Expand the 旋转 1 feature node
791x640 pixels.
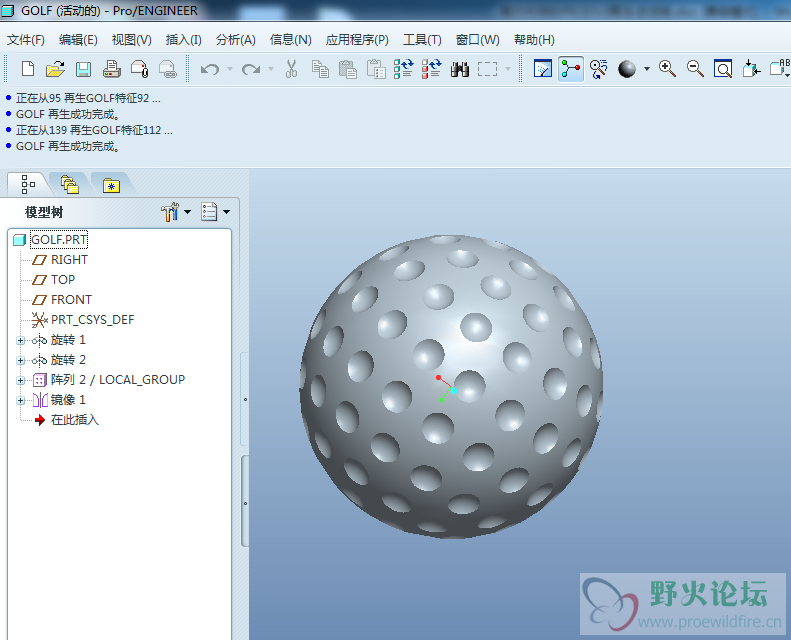pyautogui.click(x=20, y=340)
